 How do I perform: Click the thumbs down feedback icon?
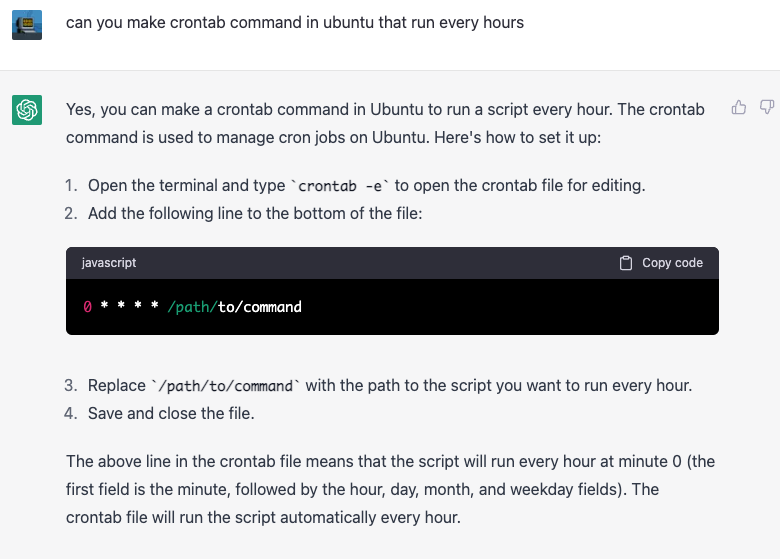click(x=767, y=107)
